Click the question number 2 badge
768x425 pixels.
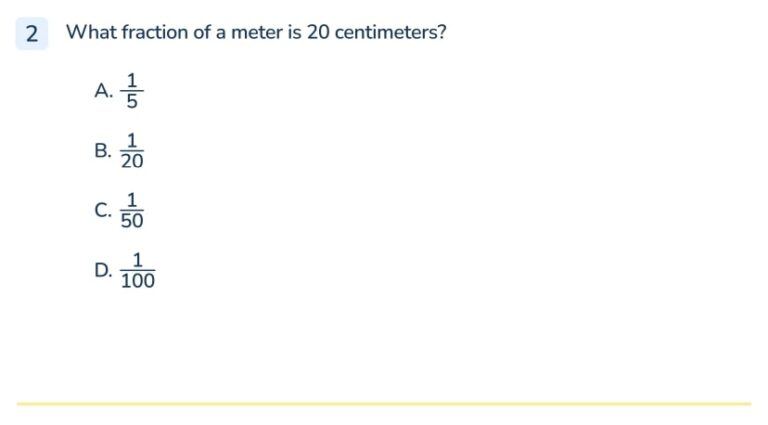click(x=32, y=33)
